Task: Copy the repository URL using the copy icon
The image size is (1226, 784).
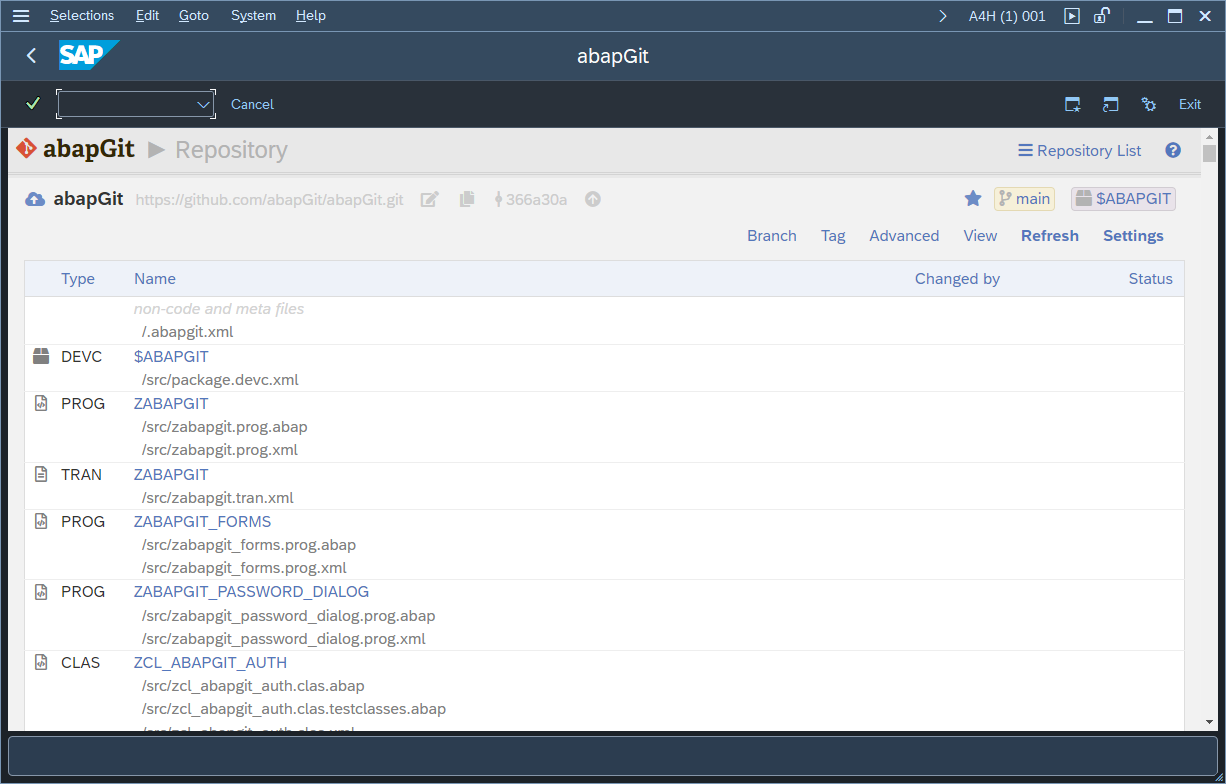Action: (x=466, y=199)
